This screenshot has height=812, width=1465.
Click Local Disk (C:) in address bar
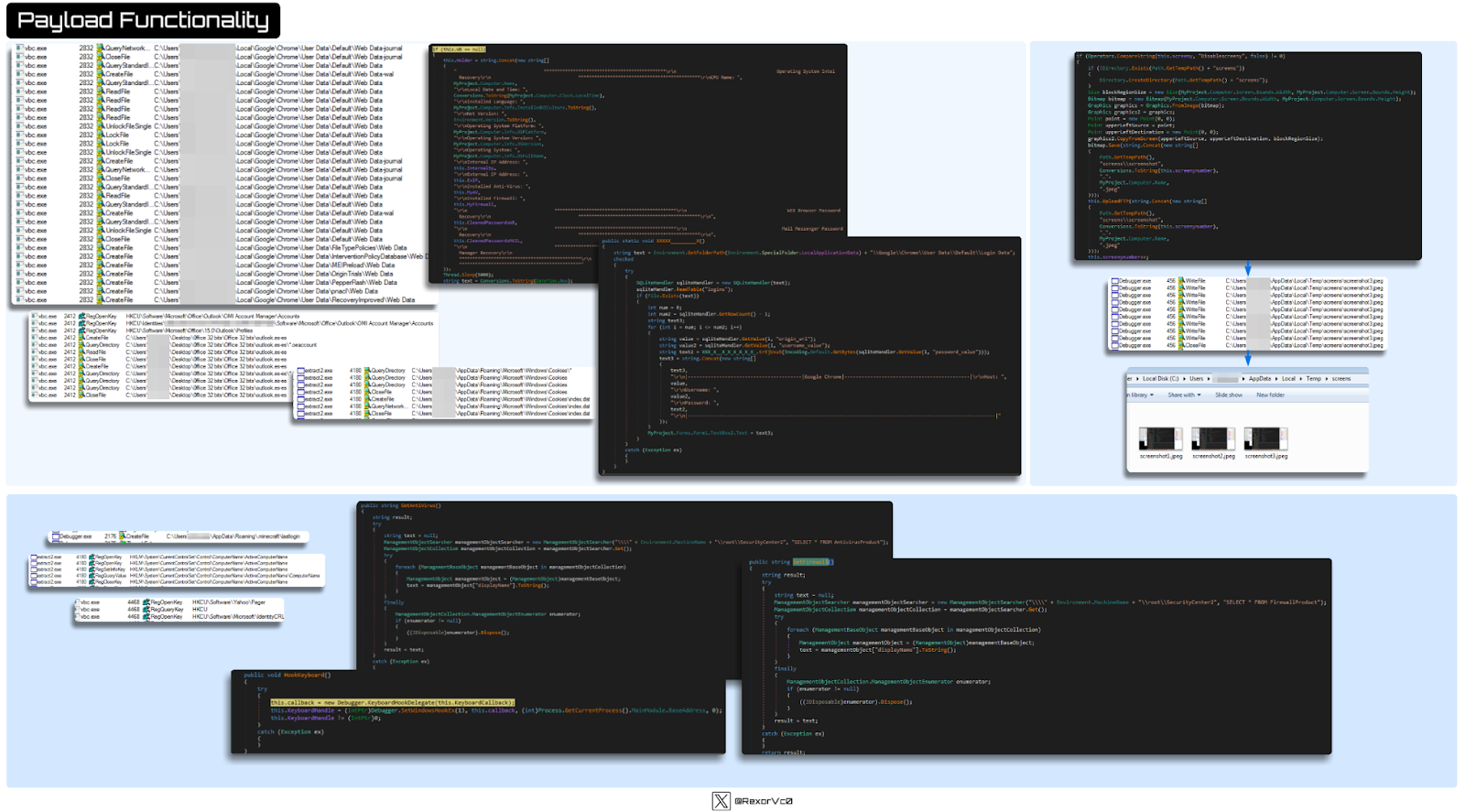tap(1161, 379)
